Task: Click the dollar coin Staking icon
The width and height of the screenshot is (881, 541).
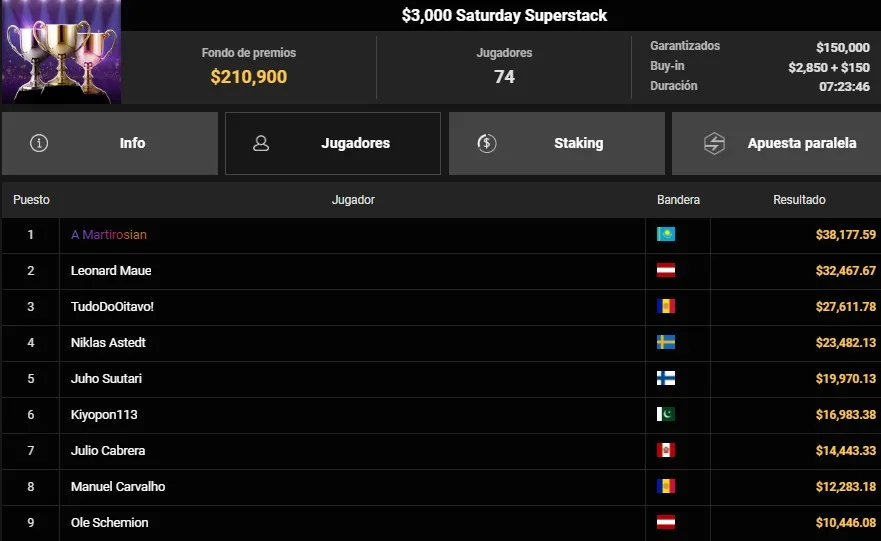Action: (487, 143)
